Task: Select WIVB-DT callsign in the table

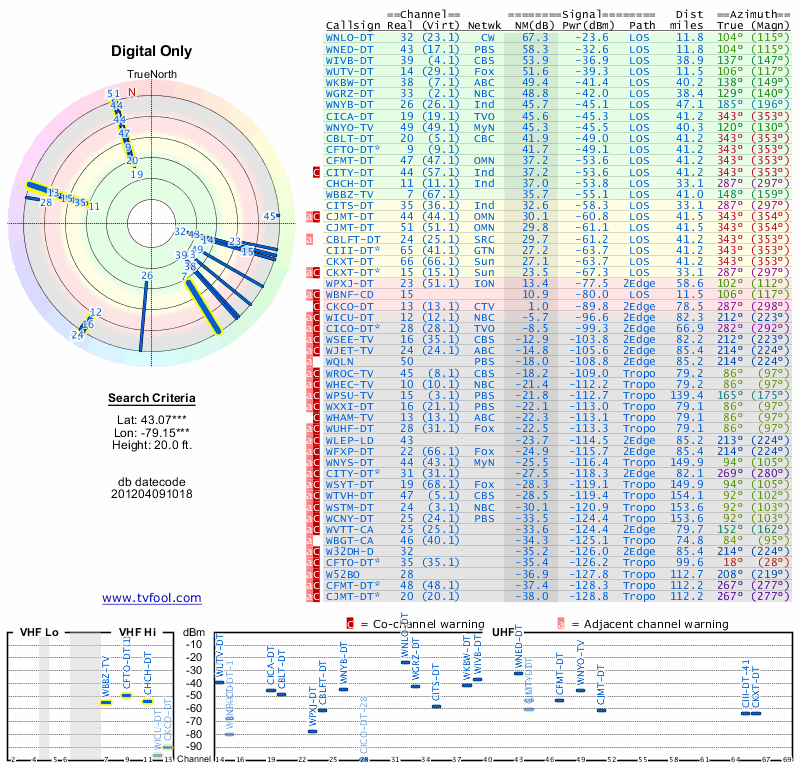Action: tap(349, 60)
